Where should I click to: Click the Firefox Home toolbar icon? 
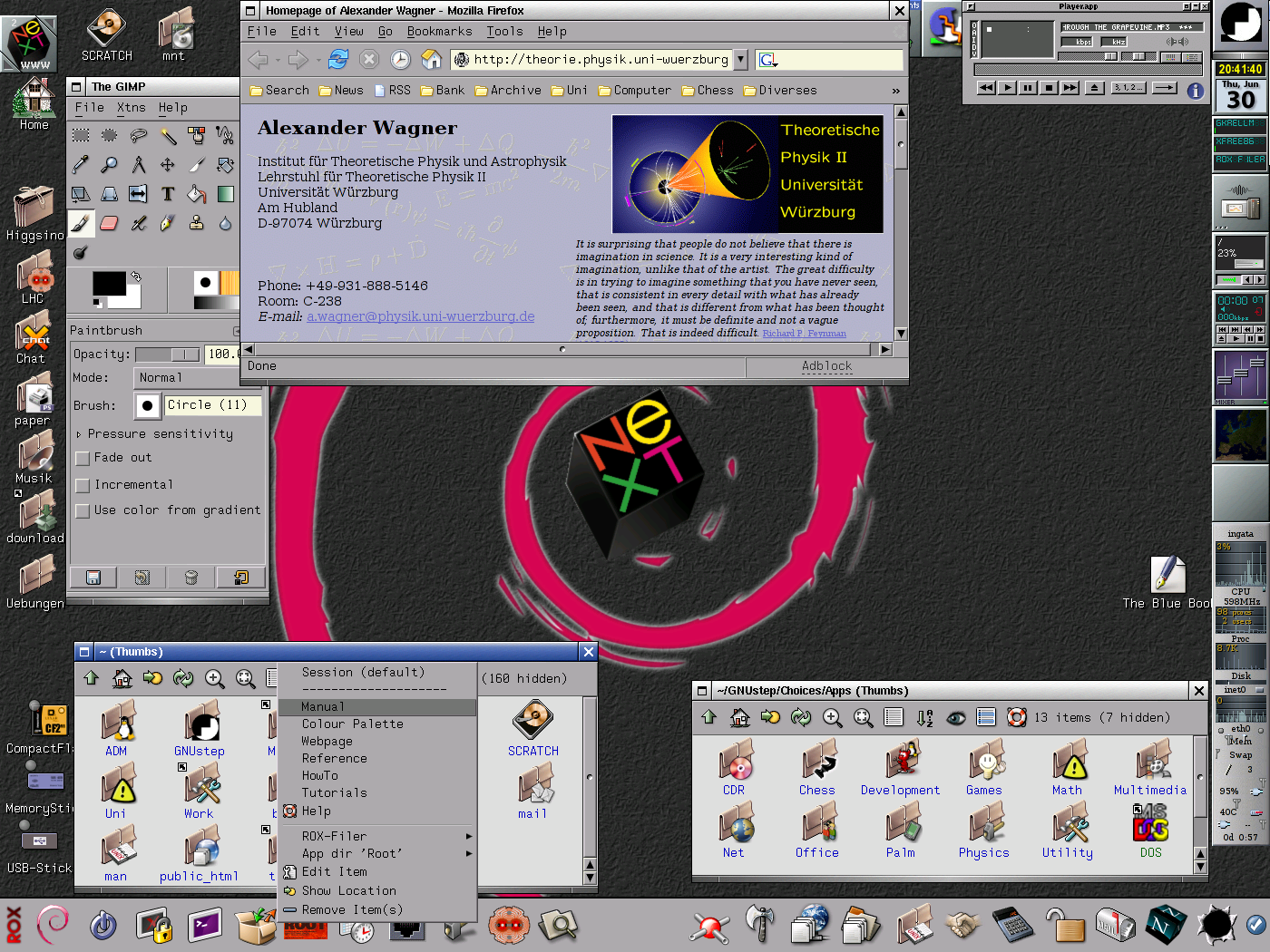(x=432, y=60)
